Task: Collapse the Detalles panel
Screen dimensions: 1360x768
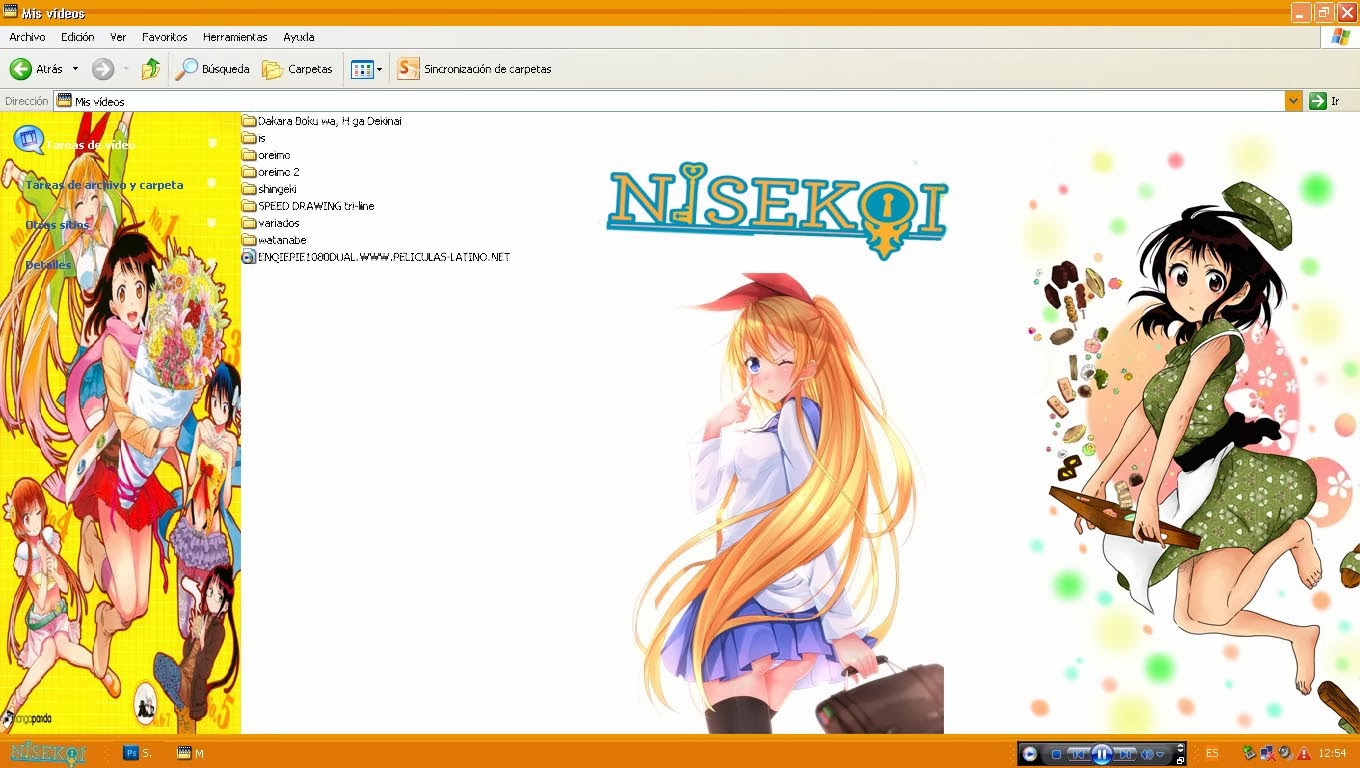Action: 212,264
